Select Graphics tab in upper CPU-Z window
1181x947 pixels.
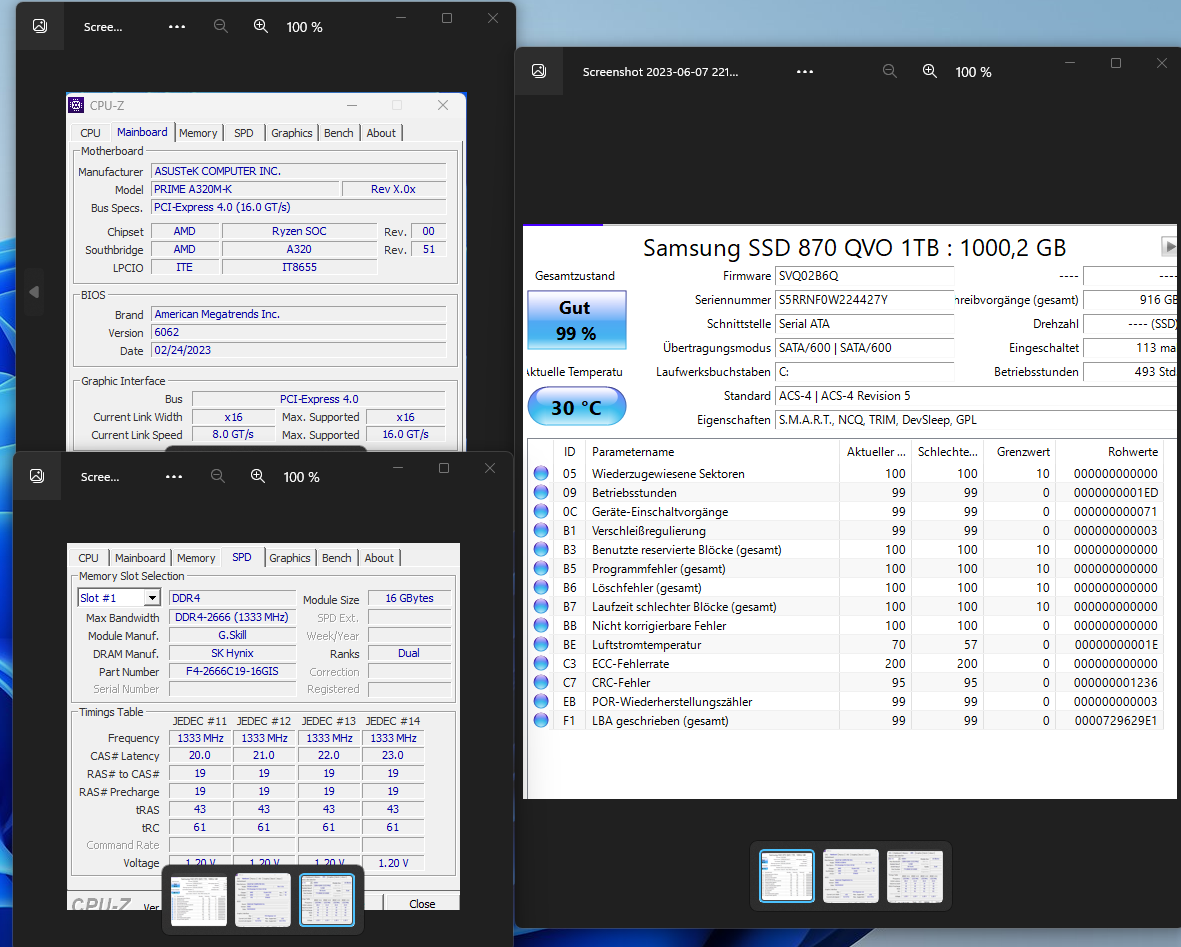pyautogui.click(x=291, y=133)
